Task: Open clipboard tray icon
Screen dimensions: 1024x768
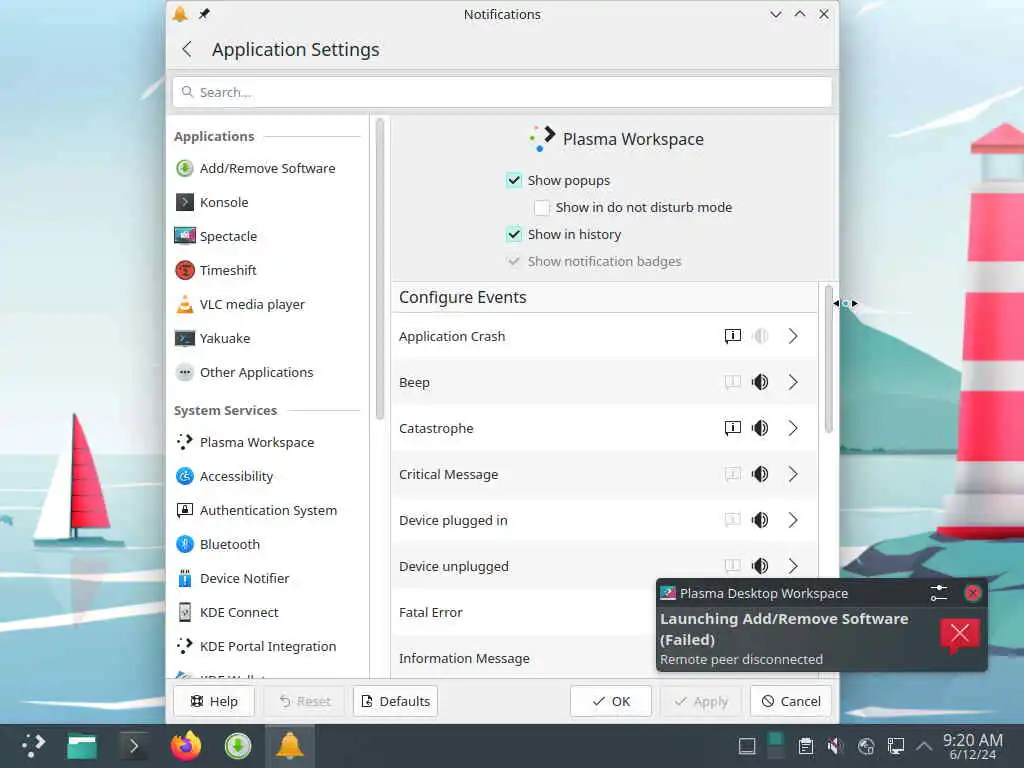Action: pyautogui.click(x=806, y=746)
